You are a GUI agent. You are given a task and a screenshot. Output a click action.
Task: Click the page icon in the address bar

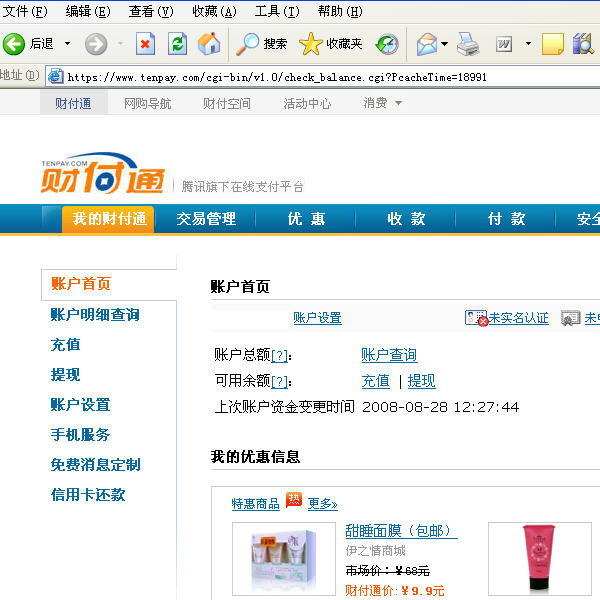(56, 77)
